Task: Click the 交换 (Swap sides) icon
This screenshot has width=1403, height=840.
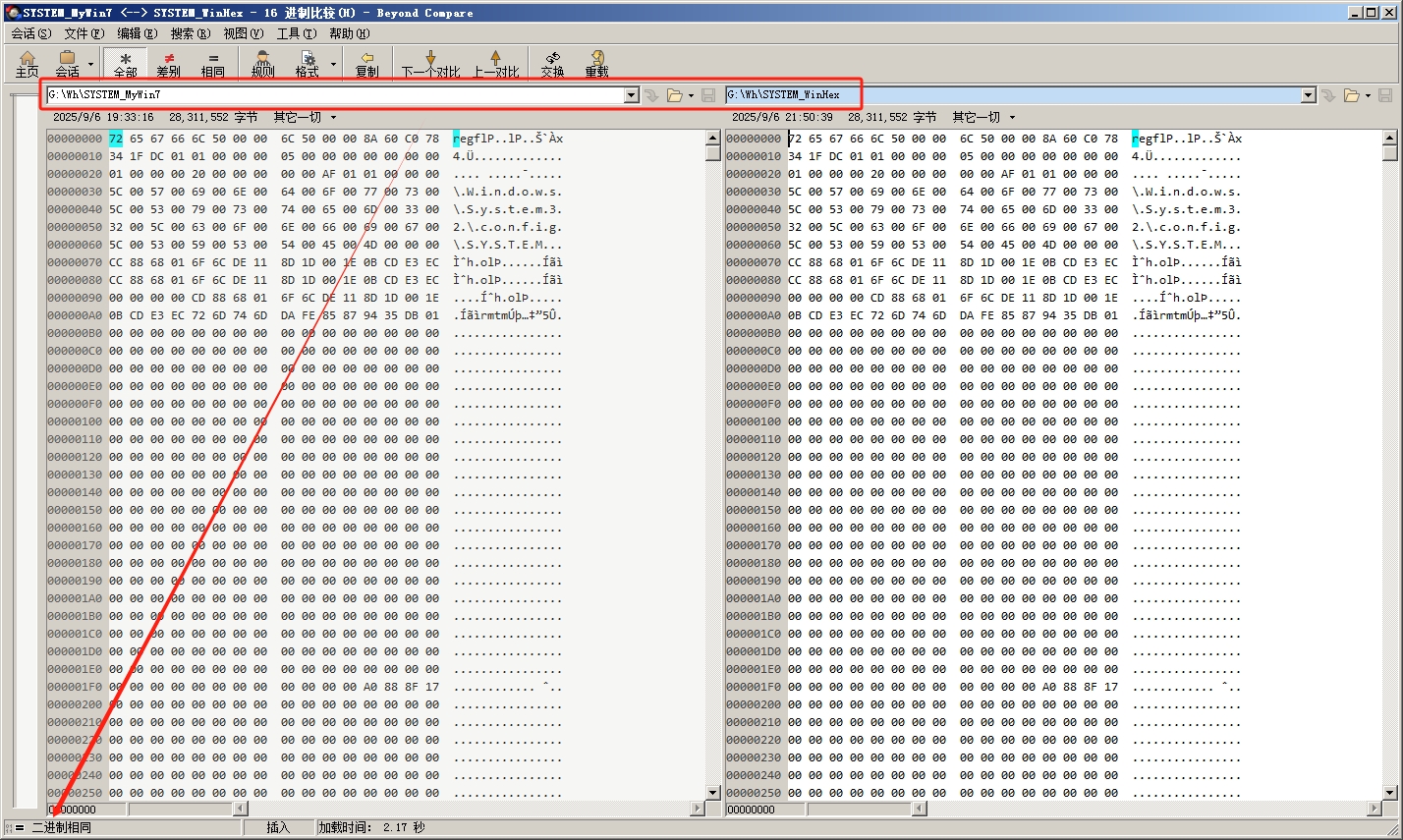Action: tap(552, 64)
